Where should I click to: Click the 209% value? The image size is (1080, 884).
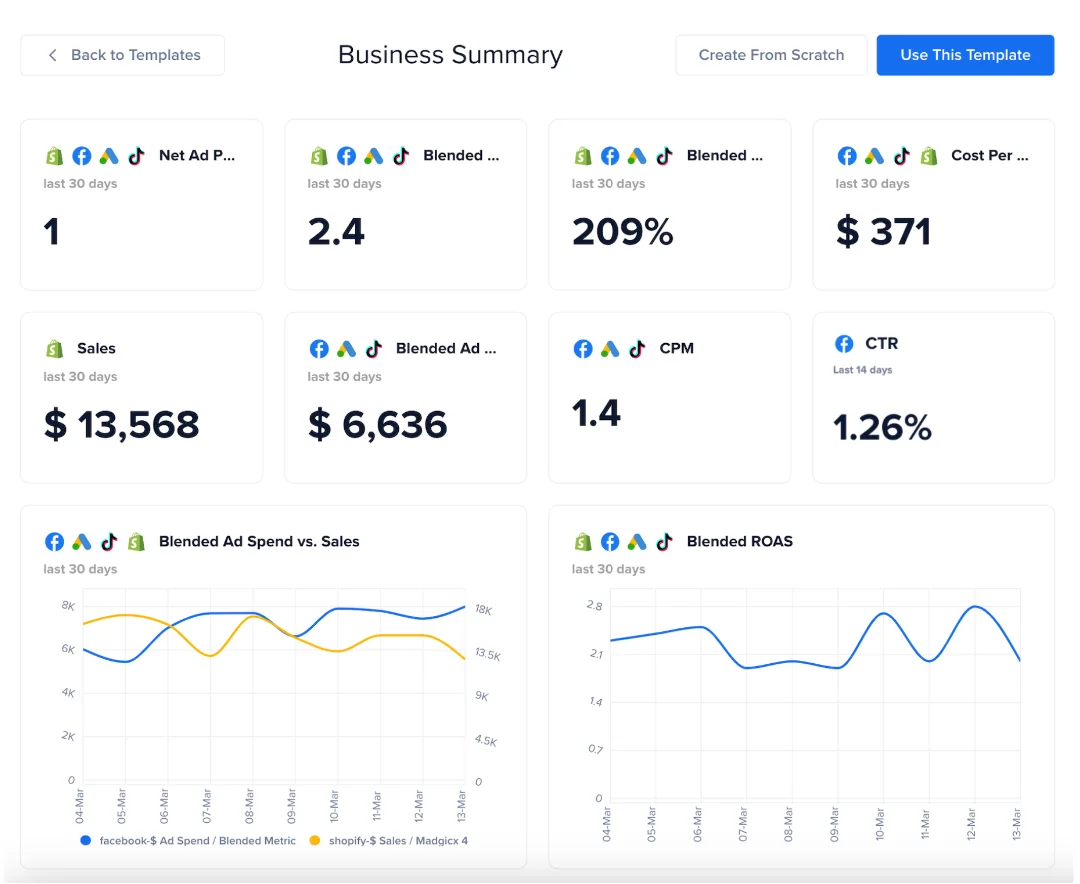pyautogui.click(x=623, y=232)
